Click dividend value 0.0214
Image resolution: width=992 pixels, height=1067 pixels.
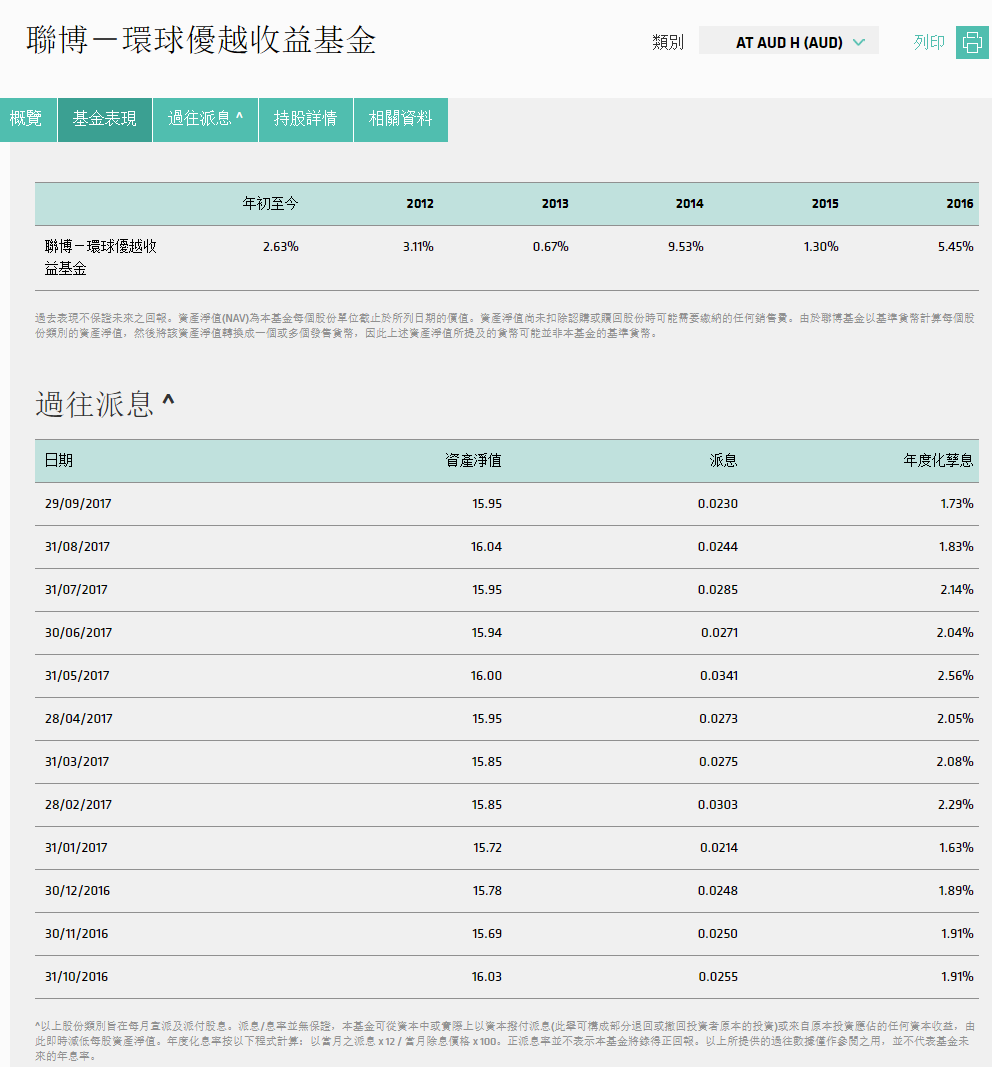pos(719,847)
